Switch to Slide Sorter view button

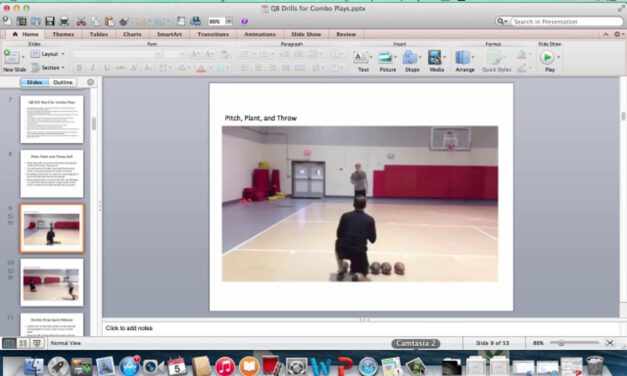23,343
